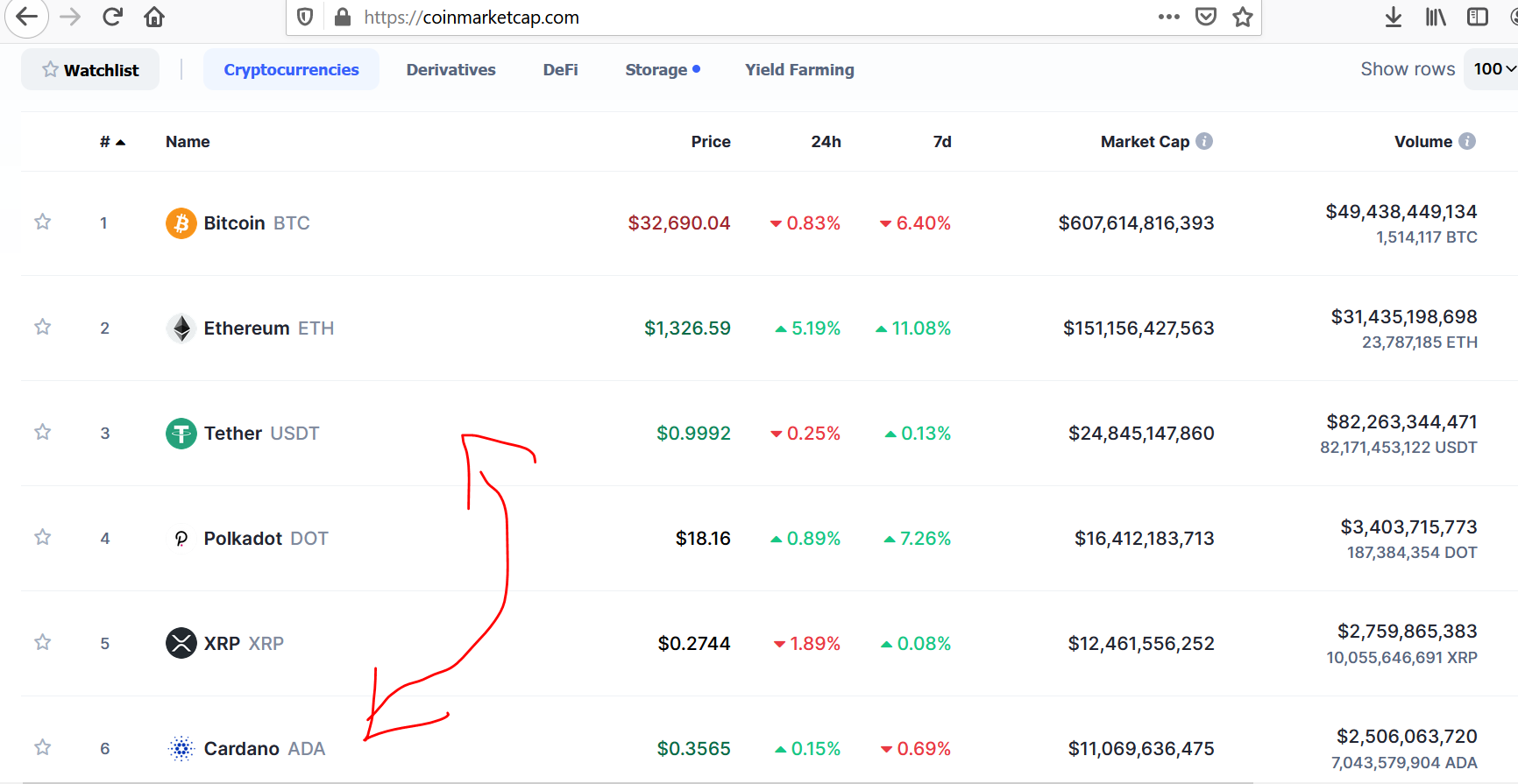Open the page actions three-dot menu
The image size is (1518, 784).
pos(1168,17)
